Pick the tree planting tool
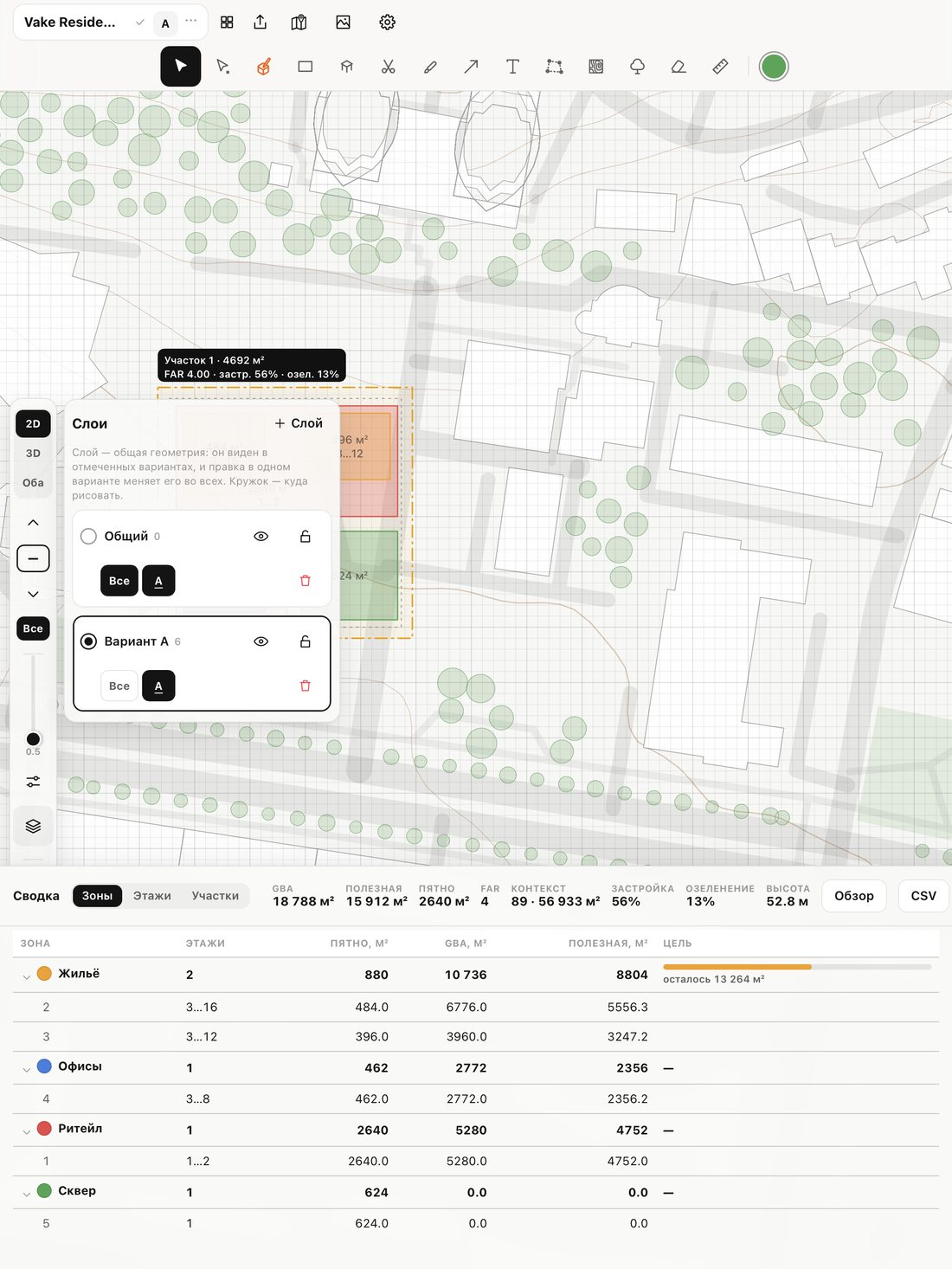 pyautogui.click(x=638, y=67)
